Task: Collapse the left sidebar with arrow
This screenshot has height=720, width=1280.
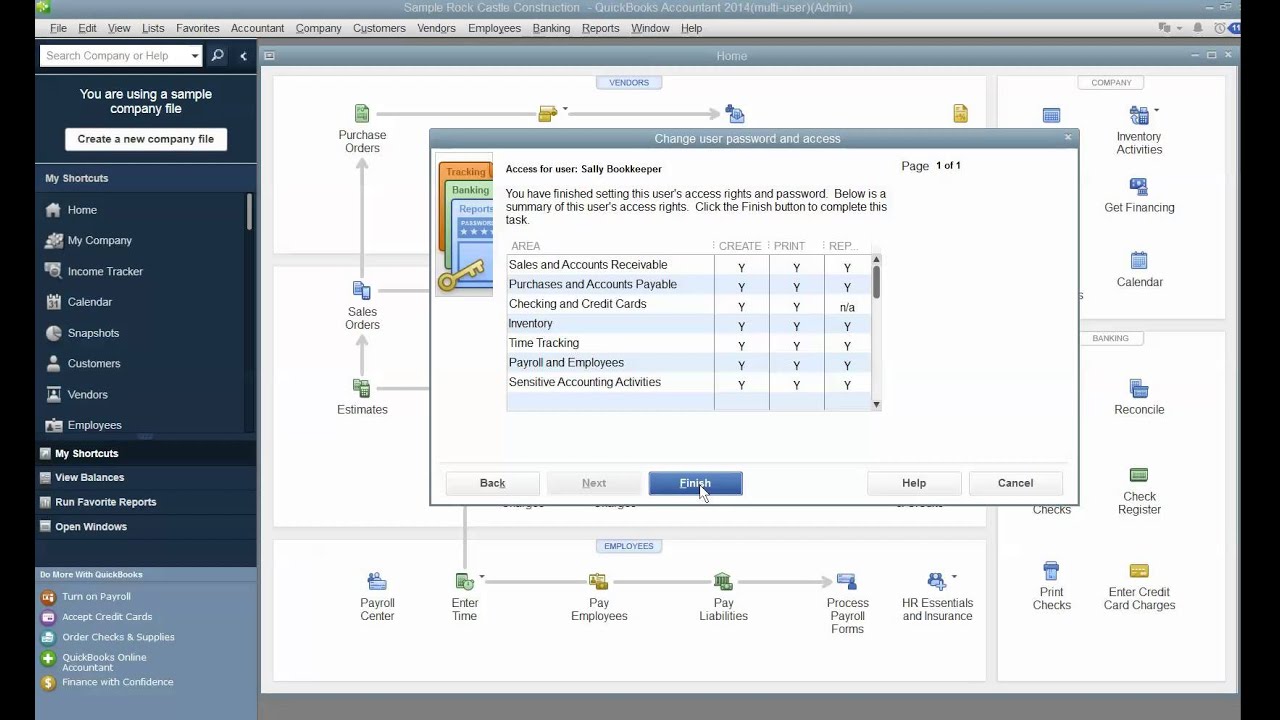Action: pyautogui.click(x=243, y=56)
